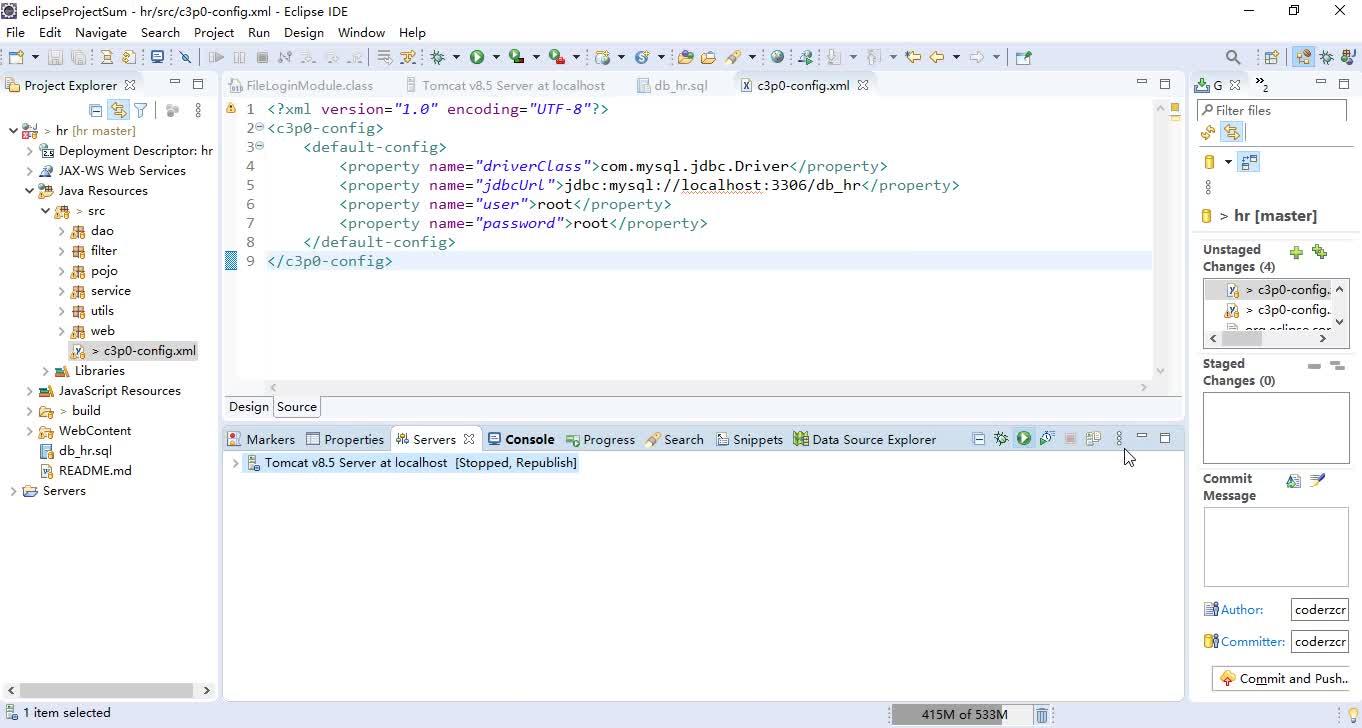Open the Debug dropdown arrow

[456, 57]
